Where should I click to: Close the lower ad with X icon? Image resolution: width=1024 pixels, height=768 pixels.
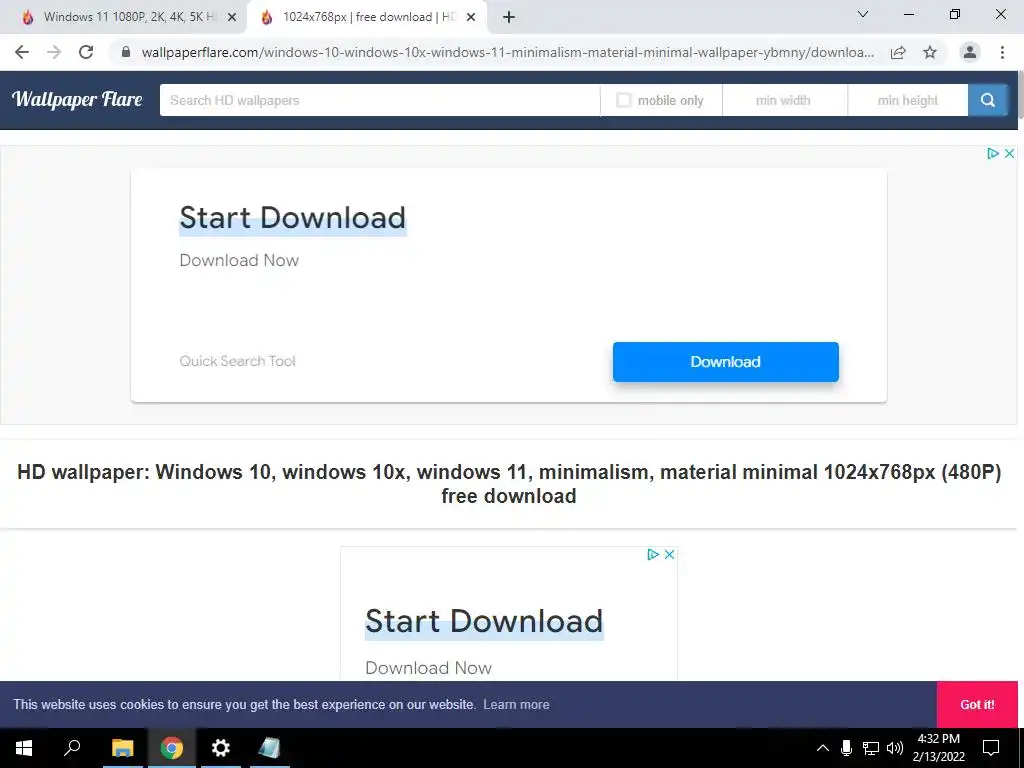669,554
